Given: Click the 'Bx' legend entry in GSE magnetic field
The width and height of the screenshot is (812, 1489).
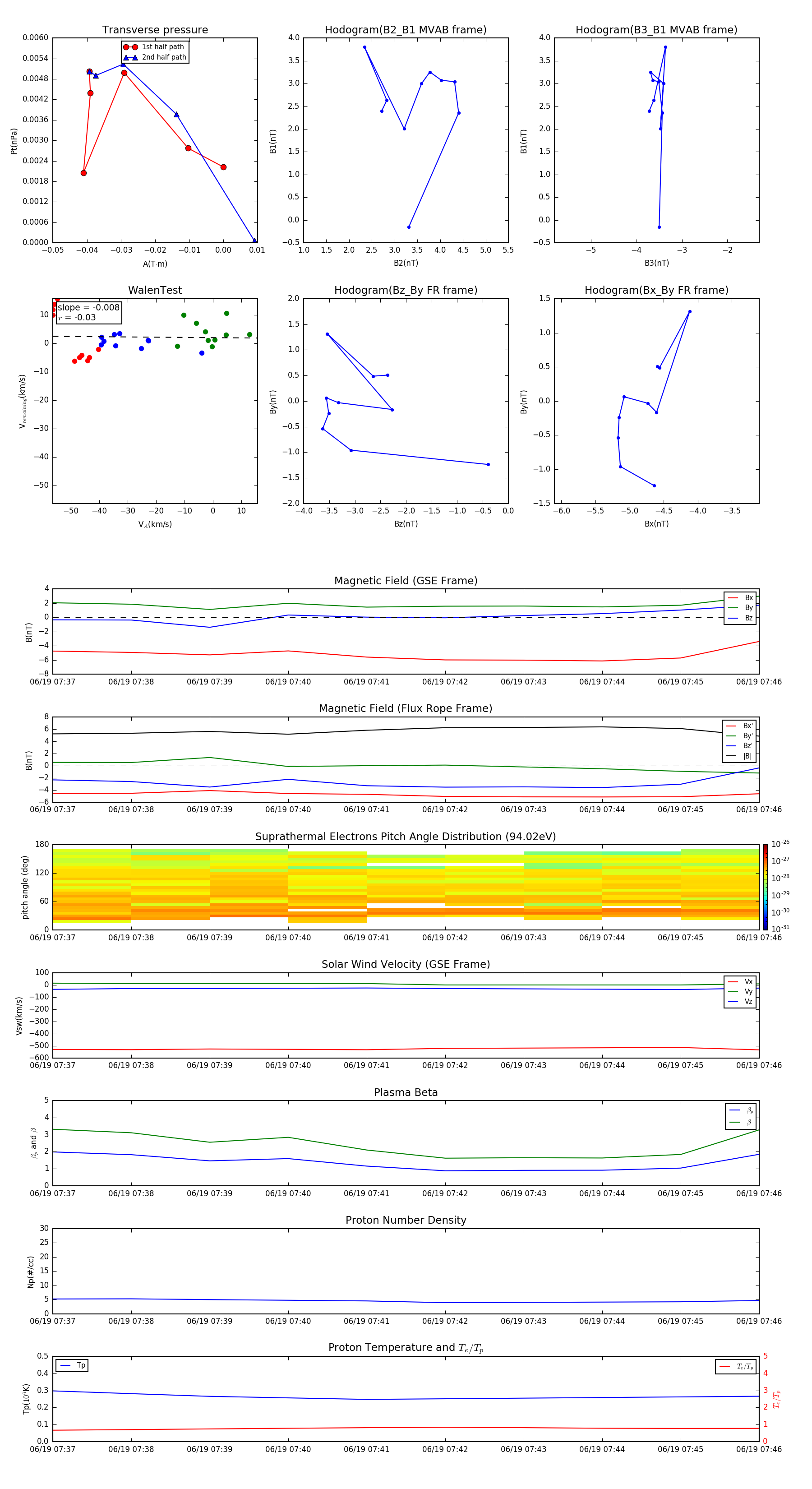Looking at the screenshot, I should pos(740,598).
